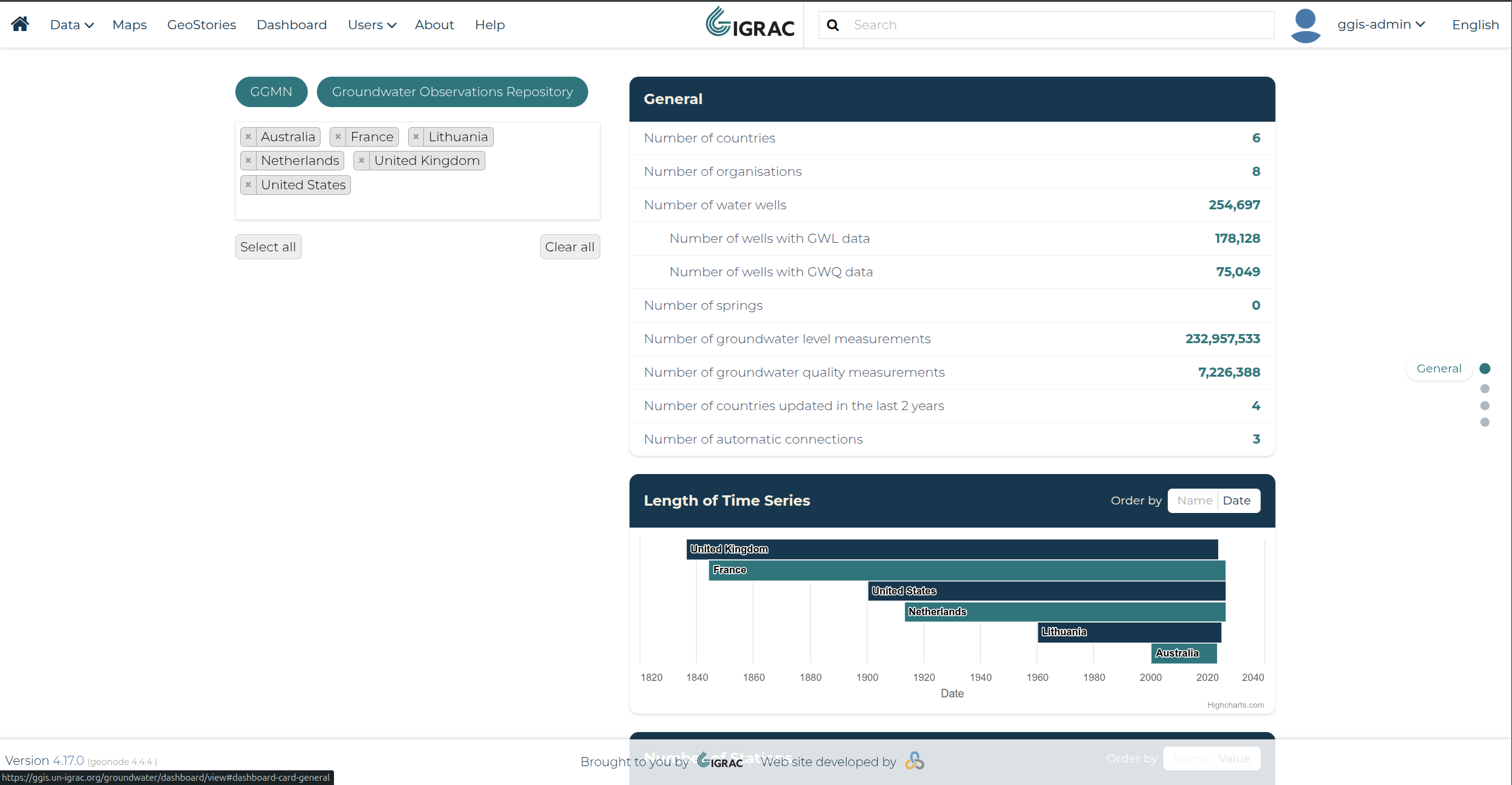This screenshot has height=785, width=1512.
Task: Go to the home icon
Action: 20,24
